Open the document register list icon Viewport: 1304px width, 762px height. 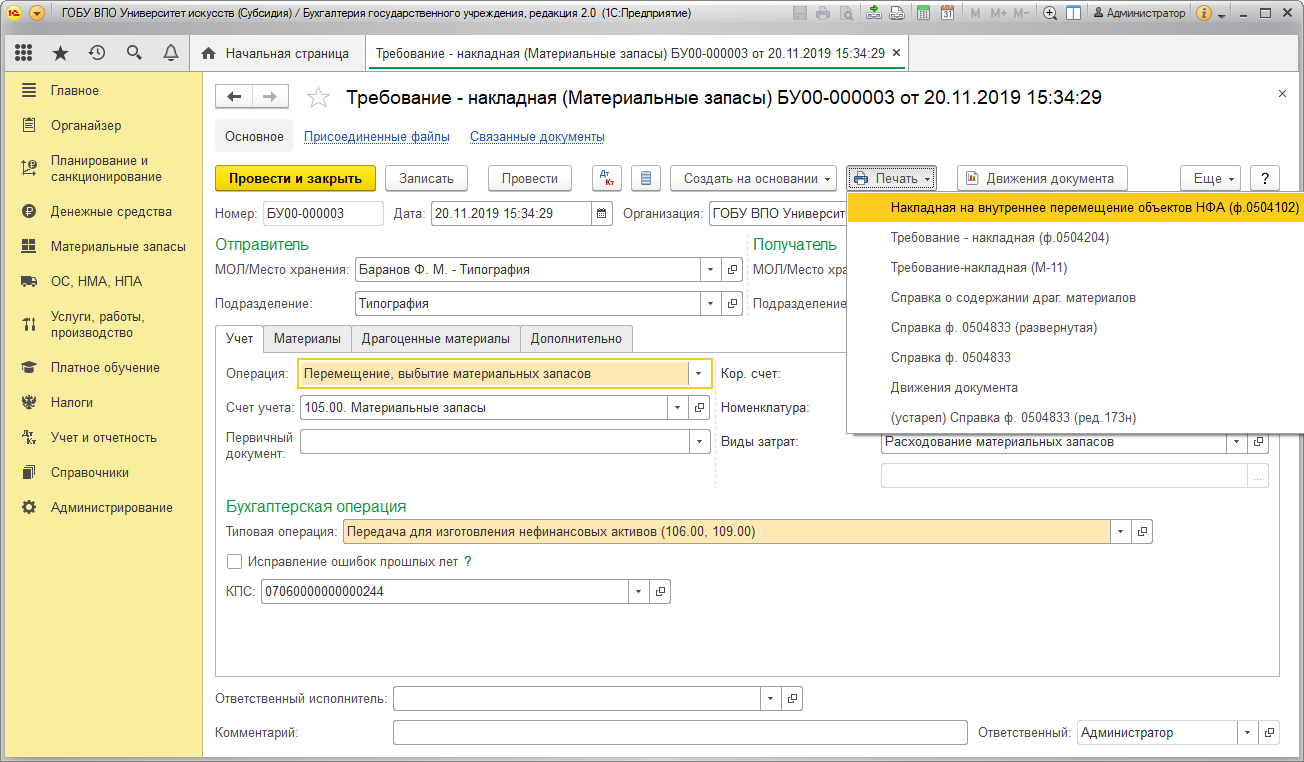[646, 178]
